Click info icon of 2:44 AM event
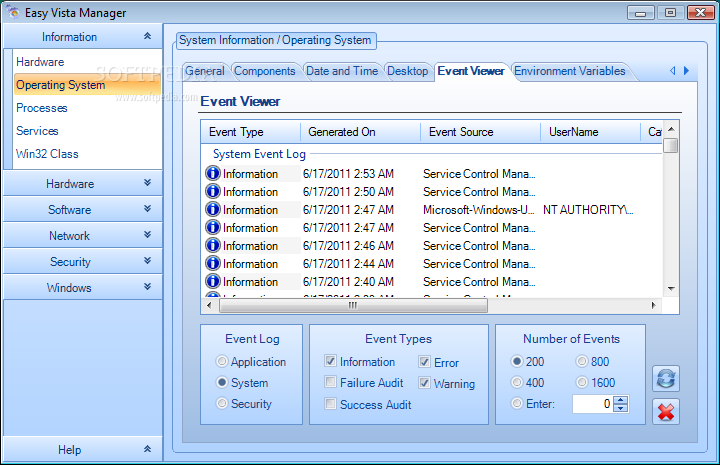This screenshot has width=720, height=465. pyautogui.click(x=213, y=263)
